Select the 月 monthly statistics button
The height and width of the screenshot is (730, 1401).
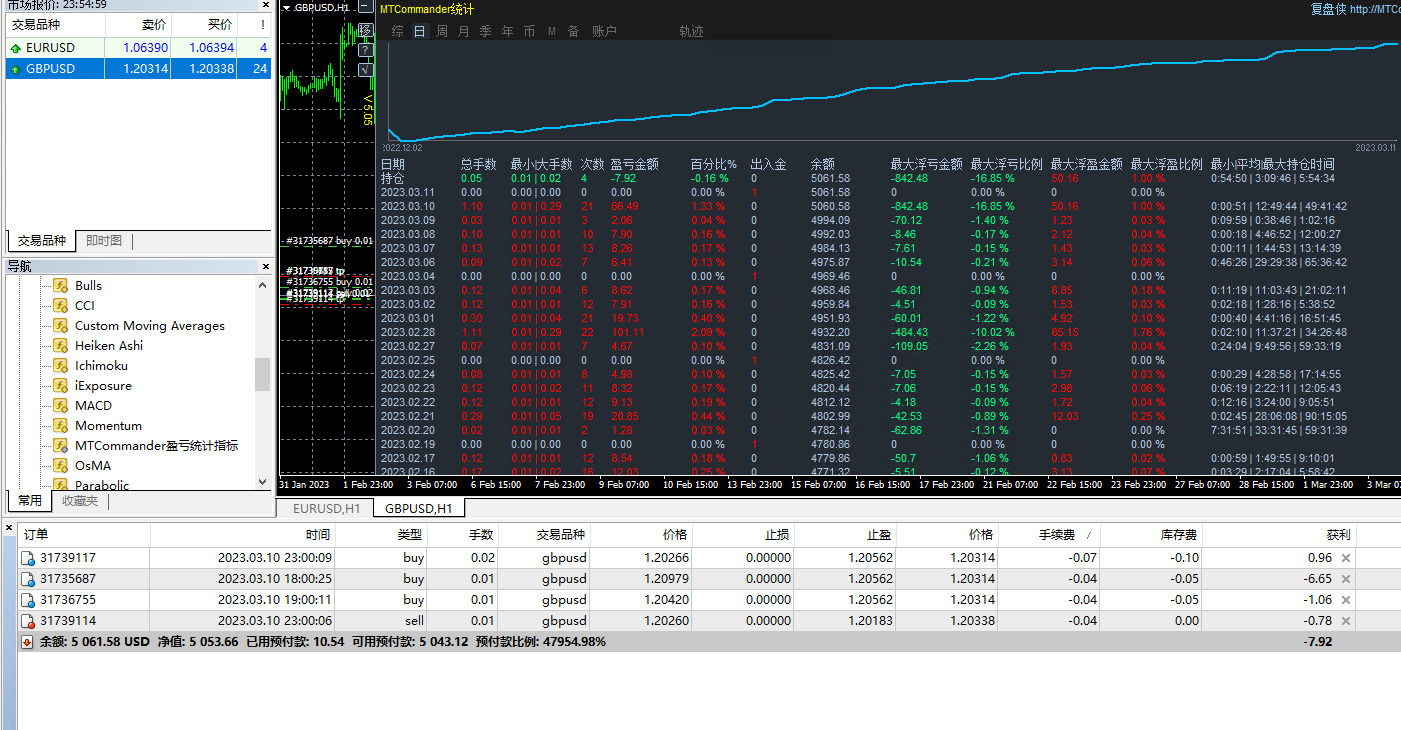(x=463, y=32)
